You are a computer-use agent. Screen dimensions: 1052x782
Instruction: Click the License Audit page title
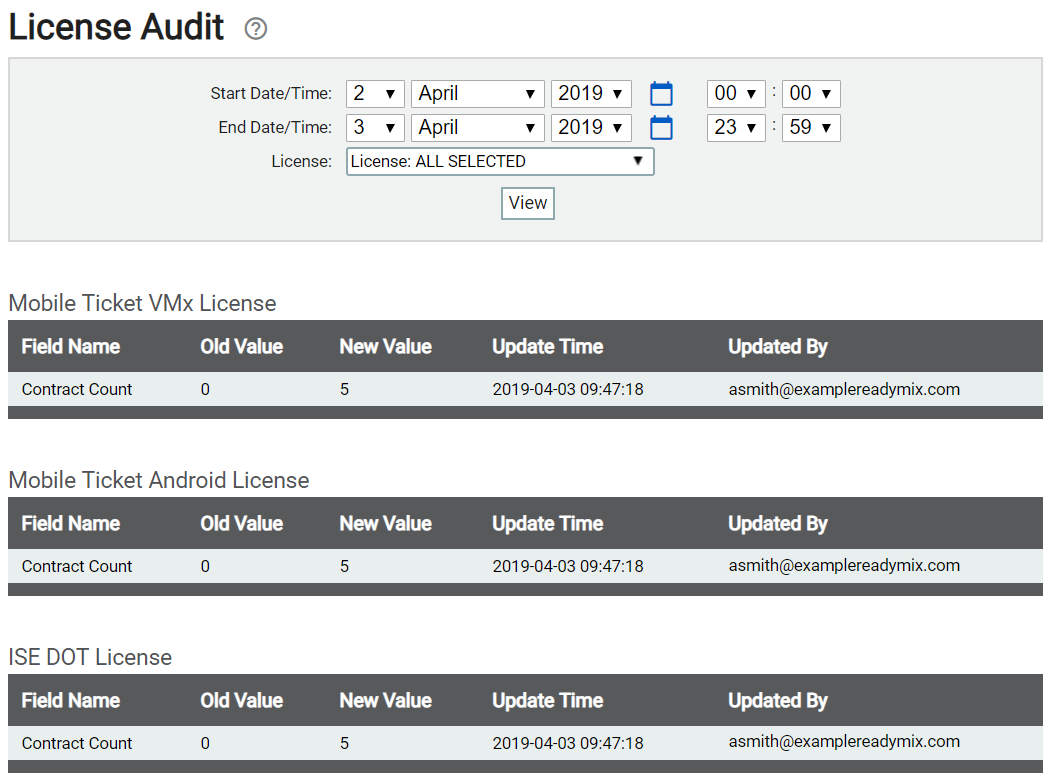116,27
